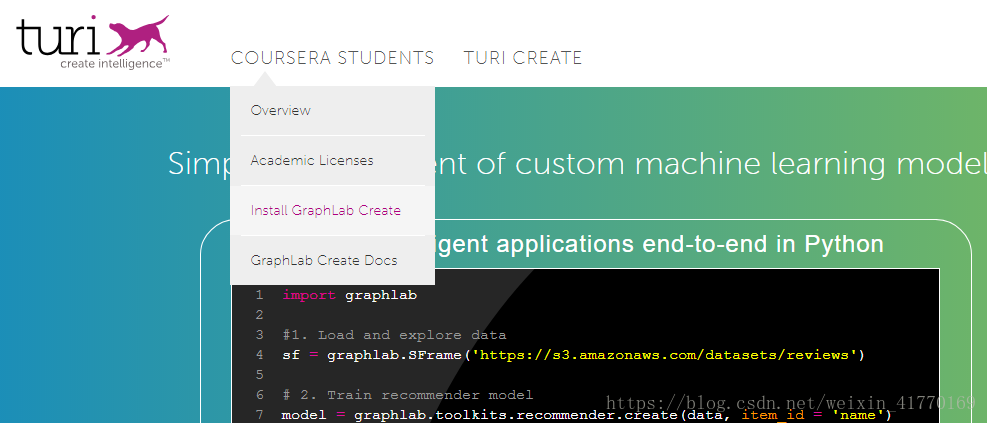Click the Turi dog logo
This screenshot has height=423, width=987.
click(x=93, y=42)
